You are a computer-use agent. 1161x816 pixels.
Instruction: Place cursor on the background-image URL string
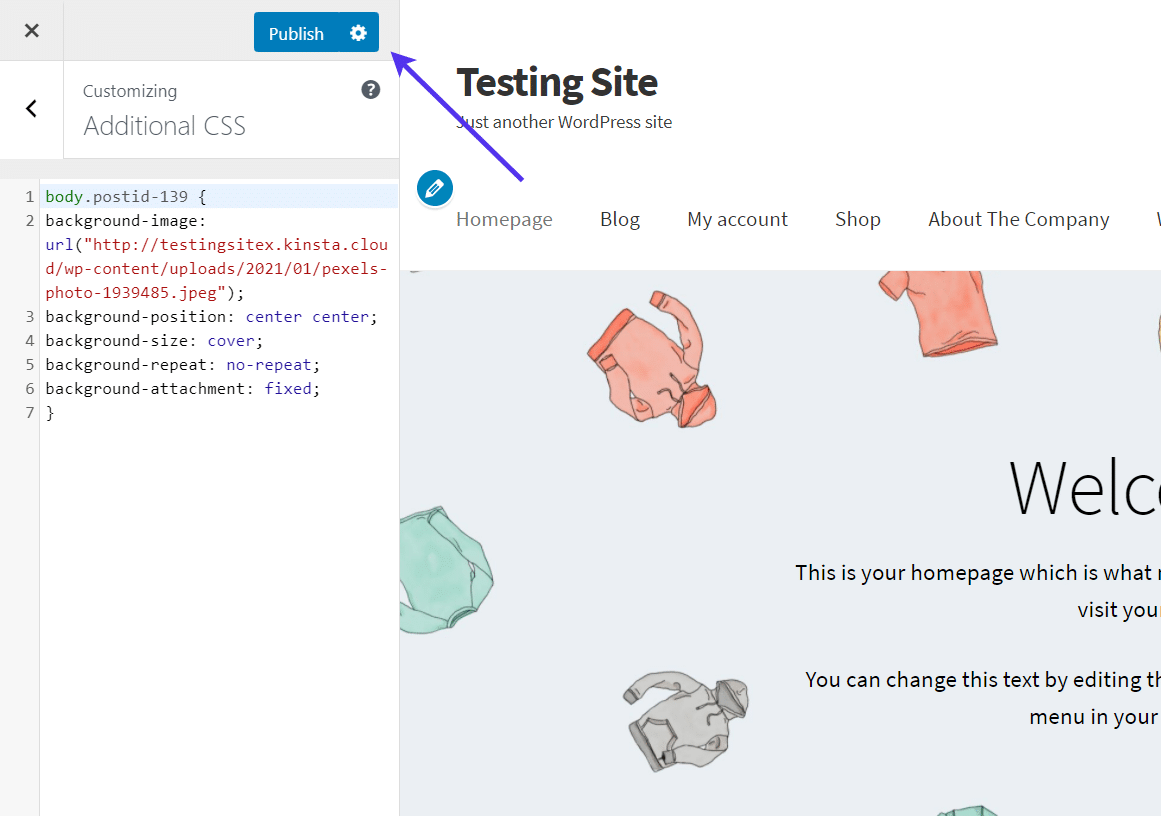[215, 268]
